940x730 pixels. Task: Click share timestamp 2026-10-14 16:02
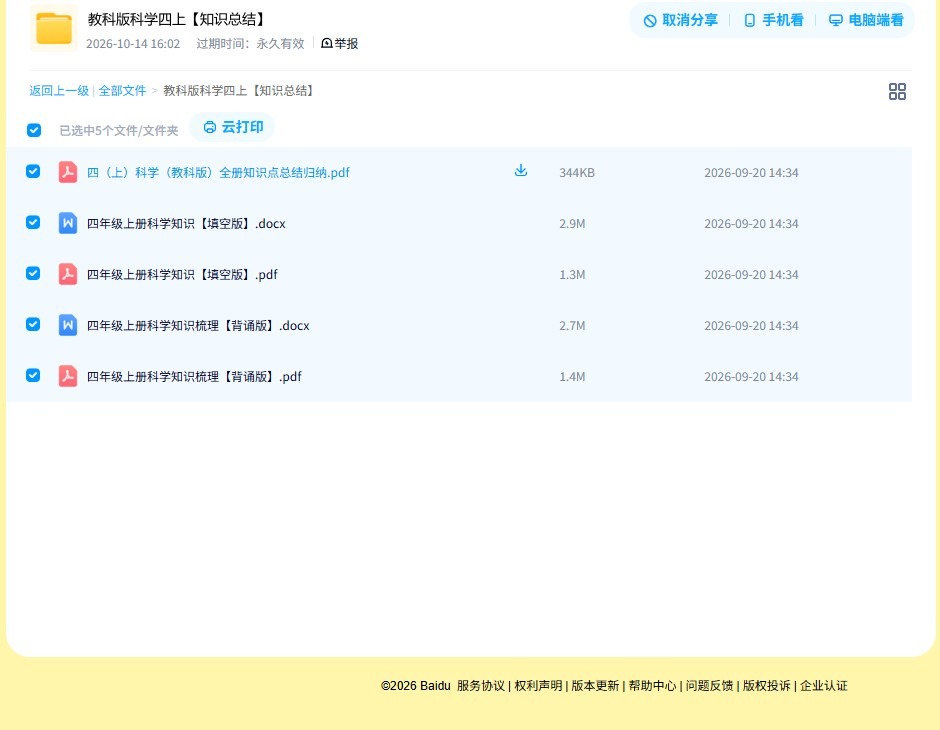[x=133, y=44]
